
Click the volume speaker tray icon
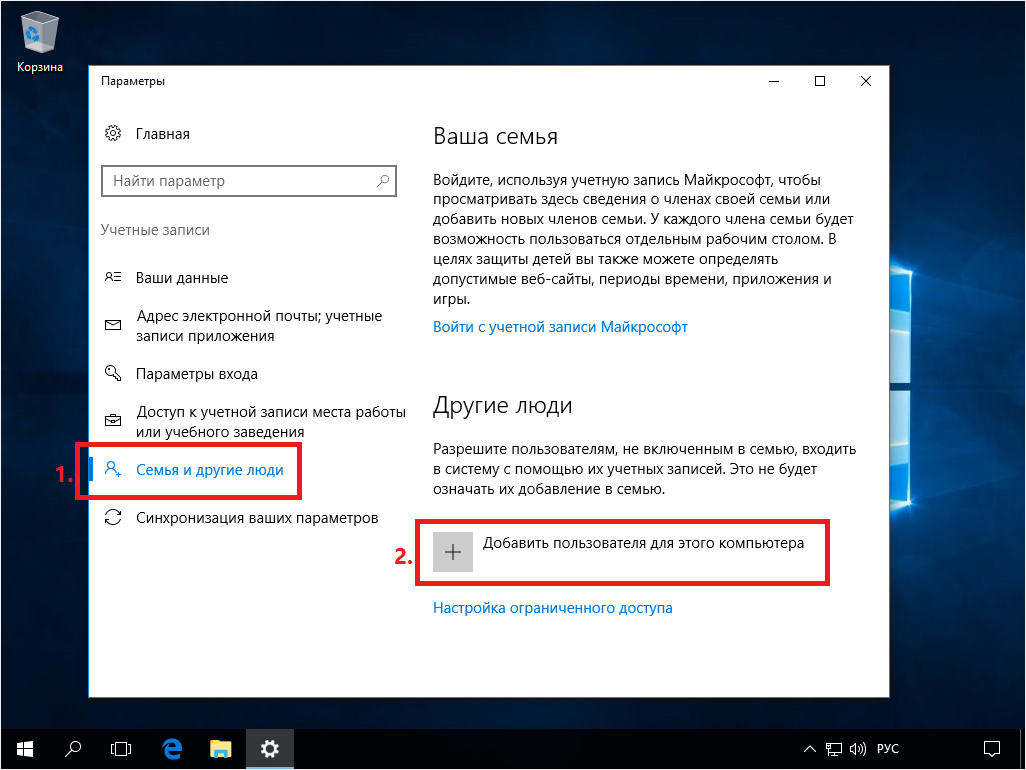click(x=858, y=748)
